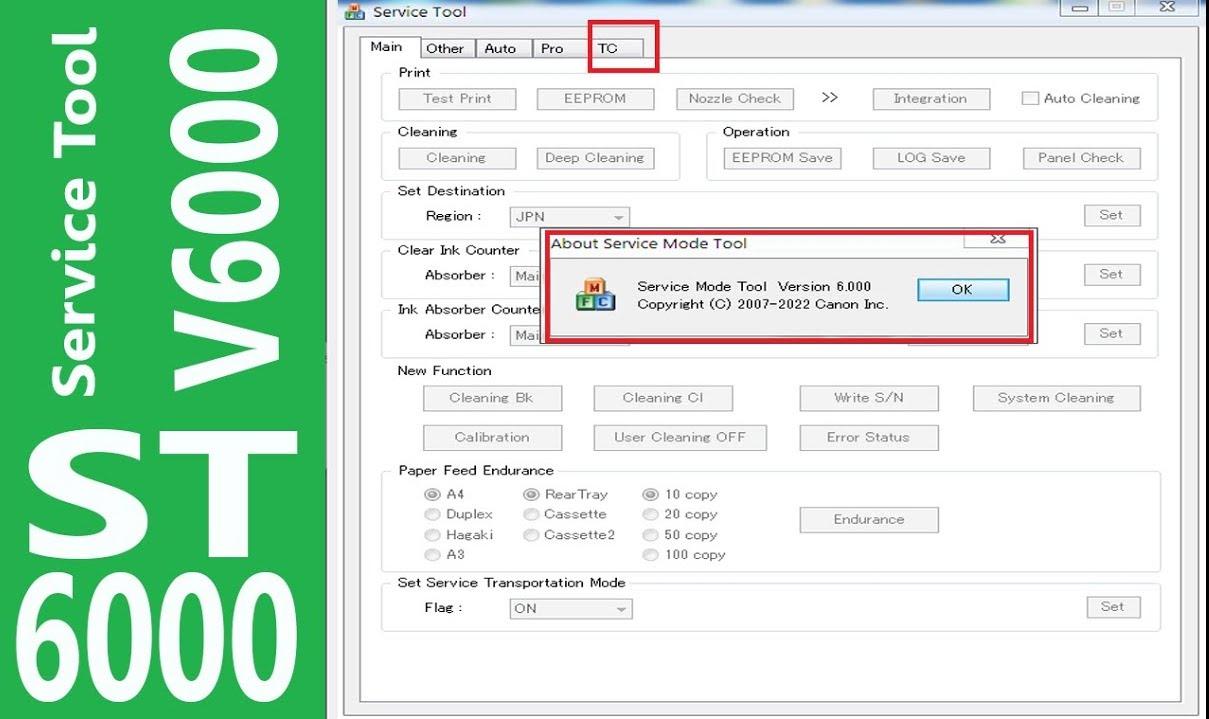
Task: Select the 100 copy option
Action: tap(651, 554)
